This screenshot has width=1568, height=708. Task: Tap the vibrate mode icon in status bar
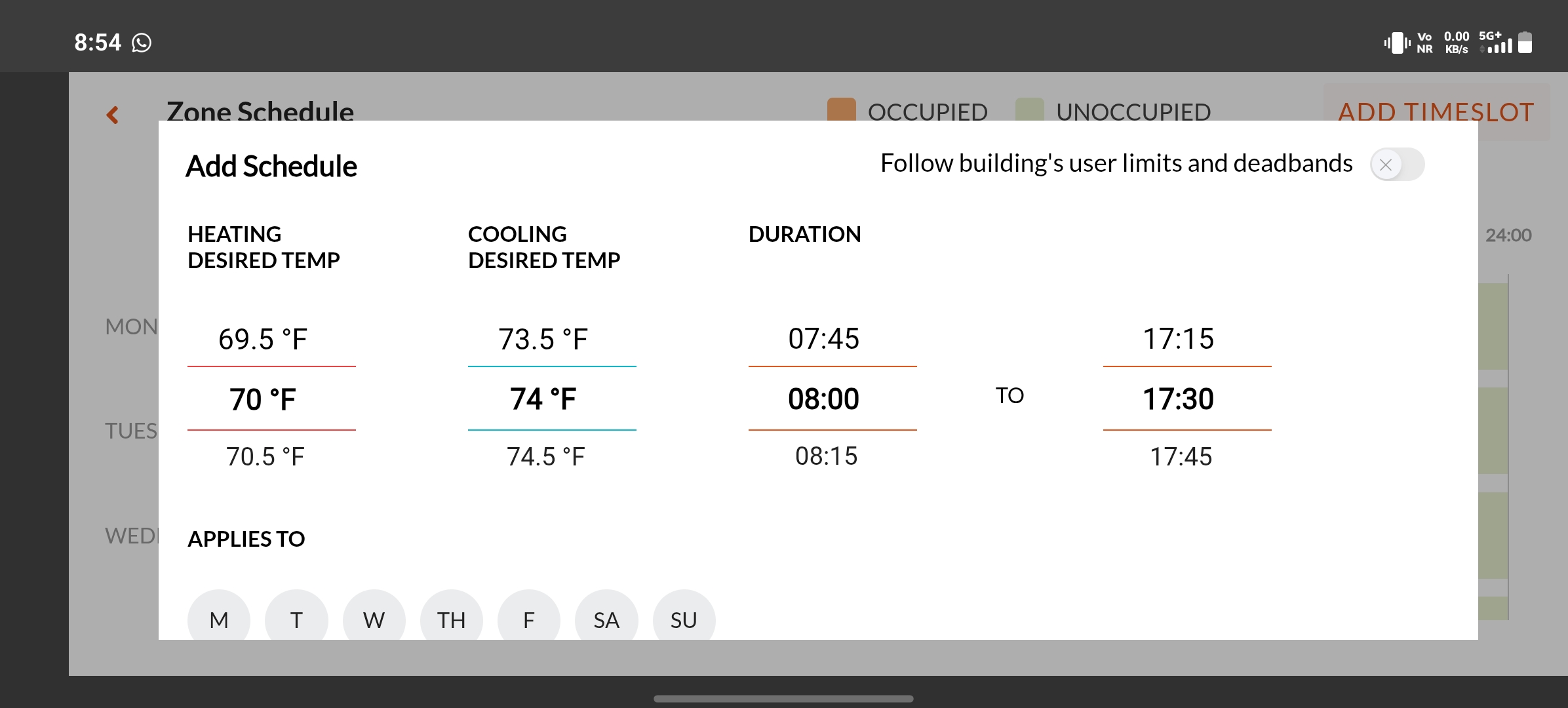click(1397, 43)
